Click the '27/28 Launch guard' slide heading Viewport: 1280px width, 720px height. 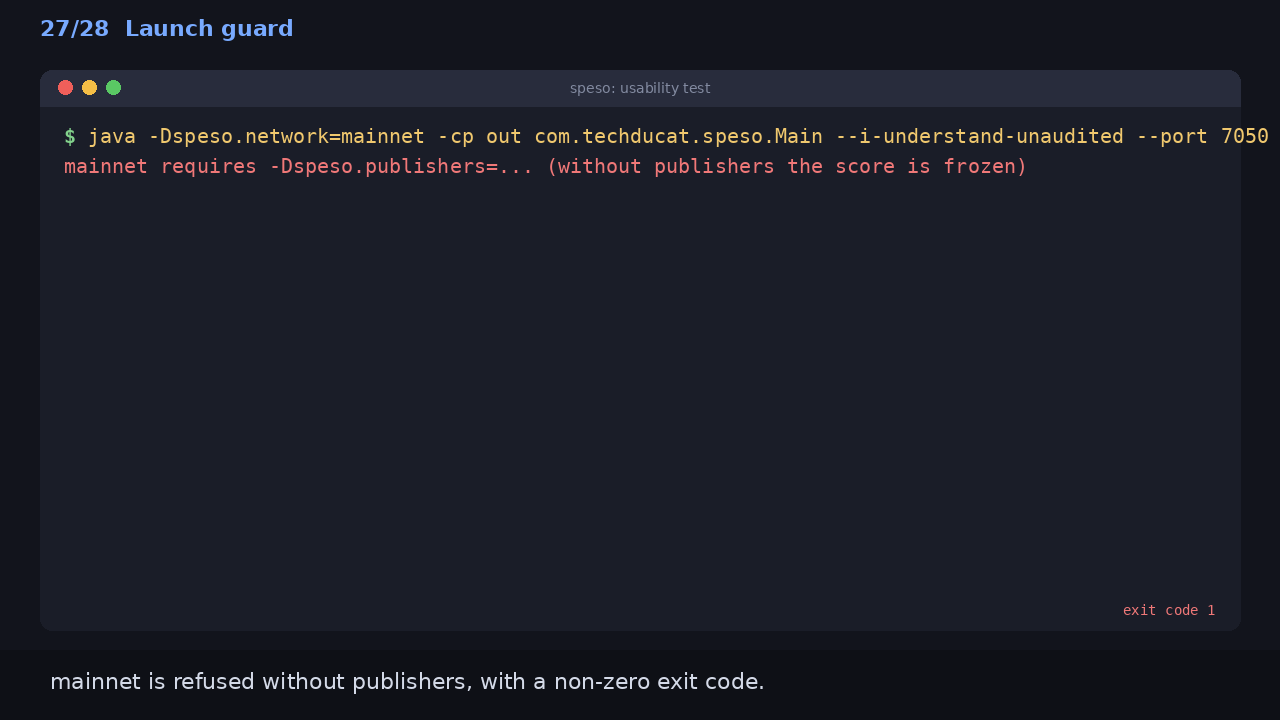click(167, 29)
